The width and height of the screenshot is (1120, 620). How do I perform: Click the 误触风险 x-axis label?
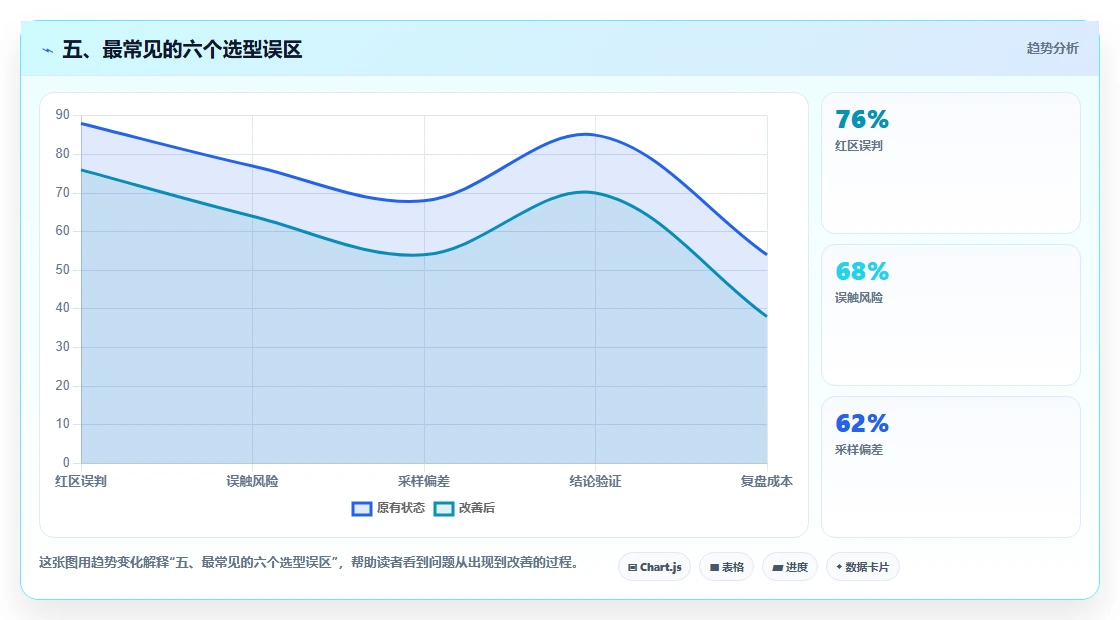coord(252,481)
